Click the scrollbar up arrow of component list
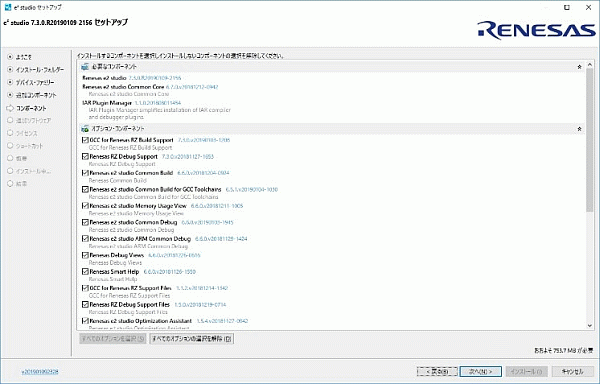This screenshot has width=600, height=384. [590, 65]
